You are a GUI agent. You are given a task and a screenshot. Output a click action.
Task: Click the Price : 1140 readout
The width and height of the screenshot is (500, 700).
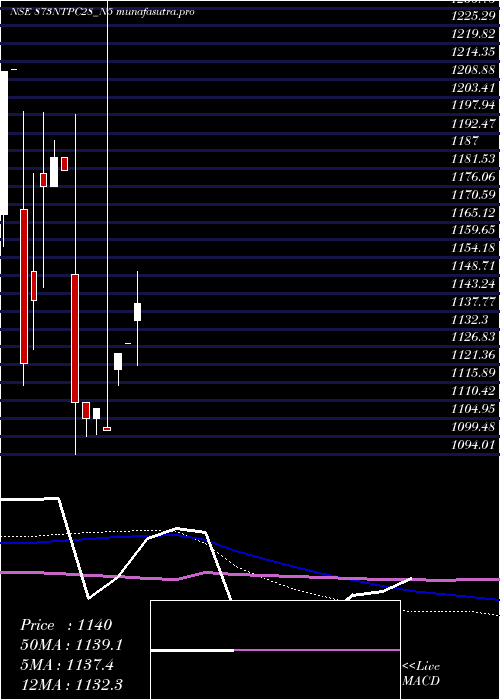pos(66,625)
